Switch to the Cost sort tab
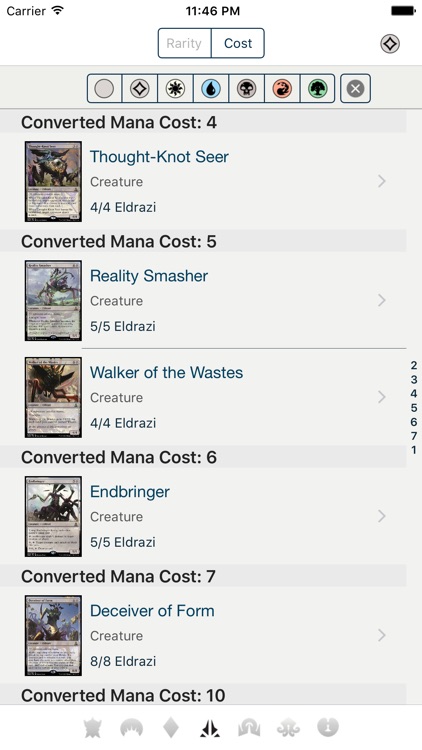The image size is (422, 750). pyautogui.click(x=238, y=43)
